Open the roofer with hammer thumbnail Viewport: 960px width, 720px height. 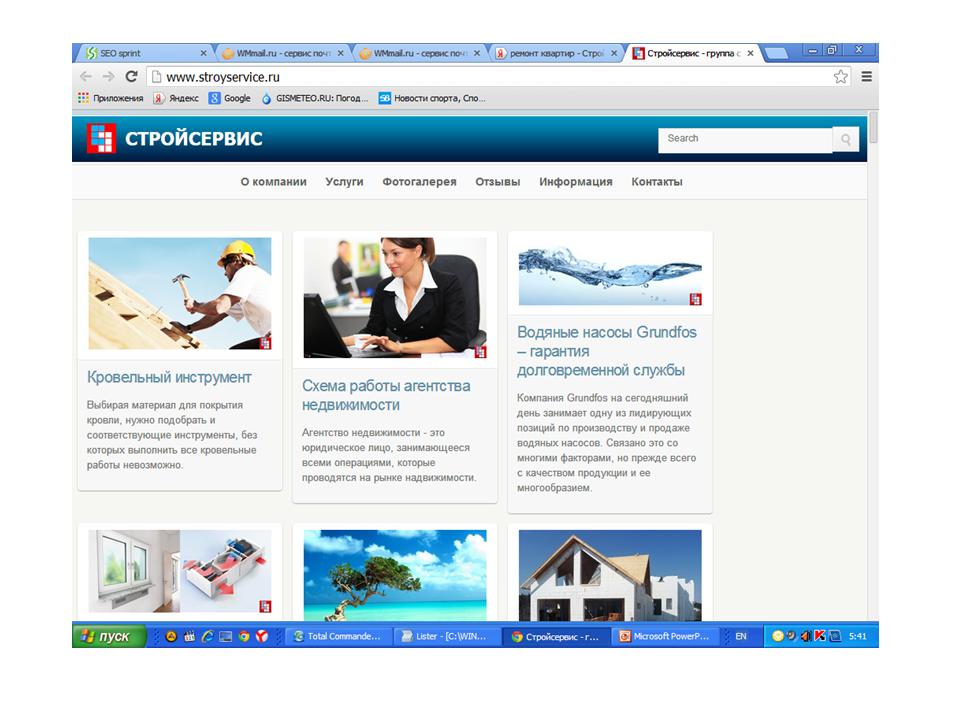pos(179,293)
